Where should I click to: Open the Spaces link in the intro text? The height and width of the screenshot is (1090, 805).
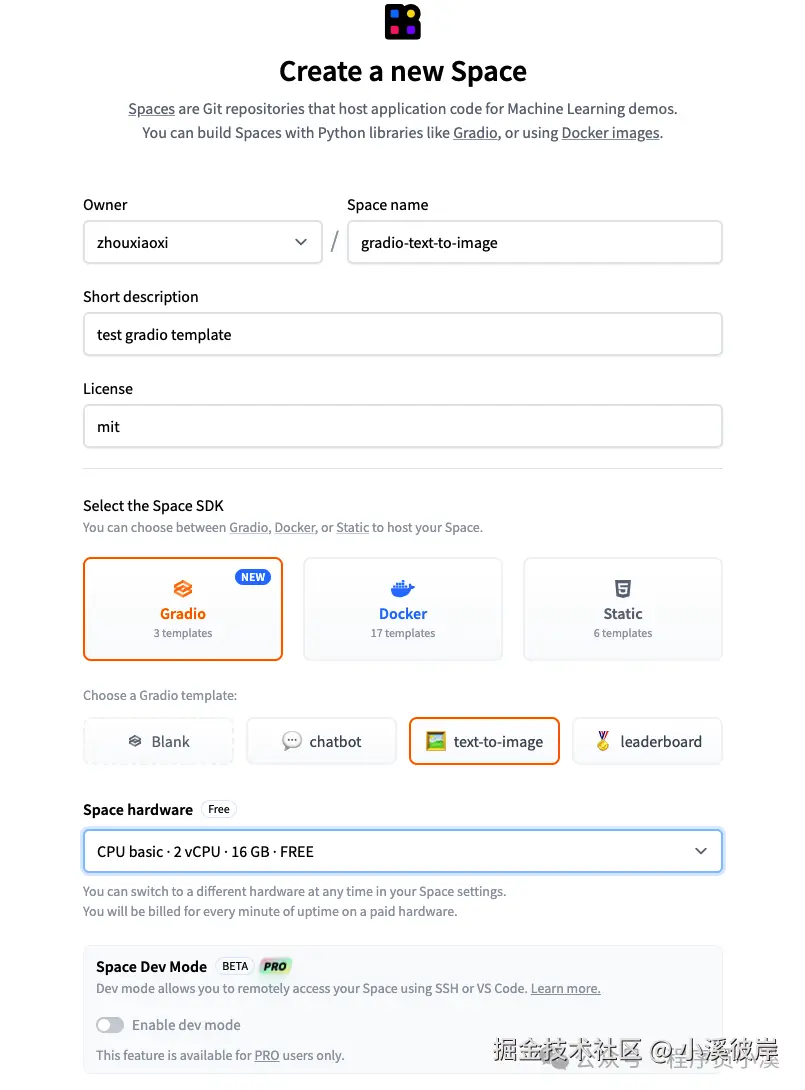(x=152, y=108)
